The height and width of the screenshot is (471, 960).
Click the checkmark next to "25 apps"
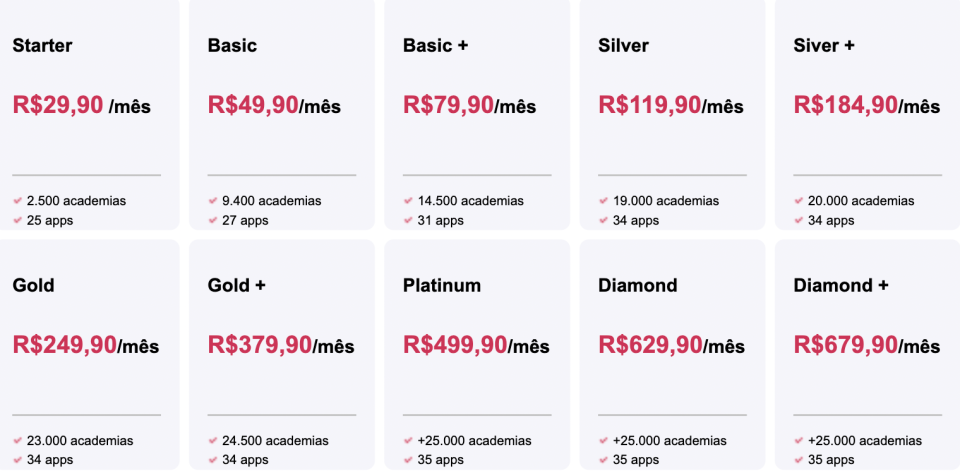click(x=17, y=220)
